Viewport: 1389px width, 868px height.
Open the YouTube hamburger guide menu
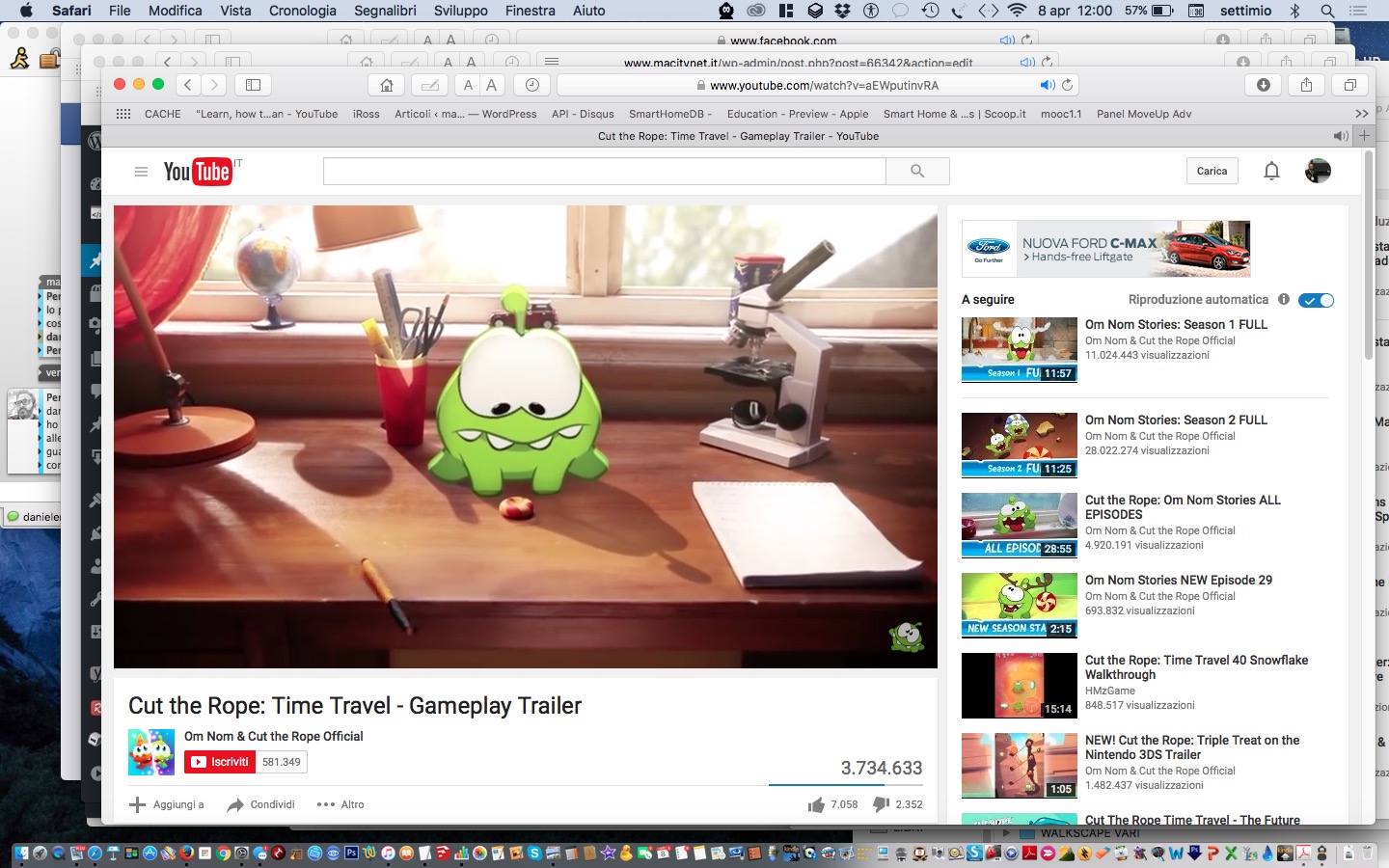[x=141, y=172]
